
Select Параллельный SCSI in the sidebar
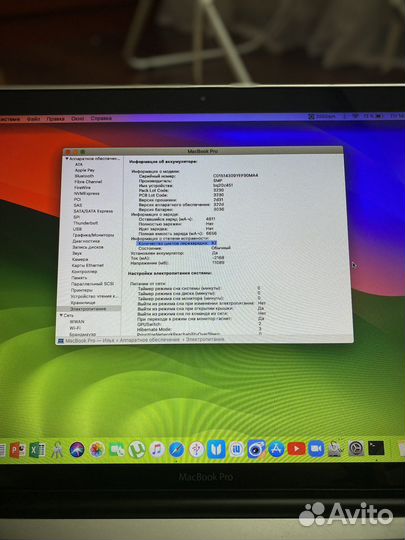pyautogui.click(x=92, y=284)
